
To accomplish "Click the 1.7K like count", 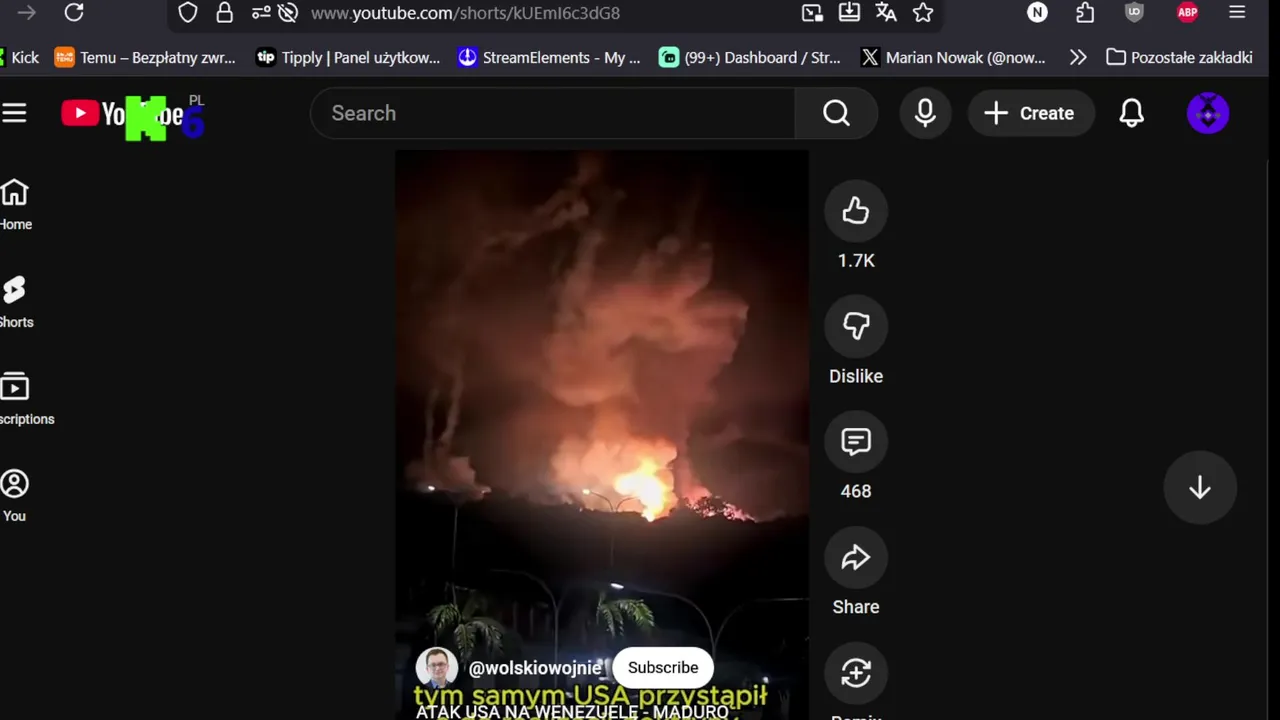I will 856,261.
